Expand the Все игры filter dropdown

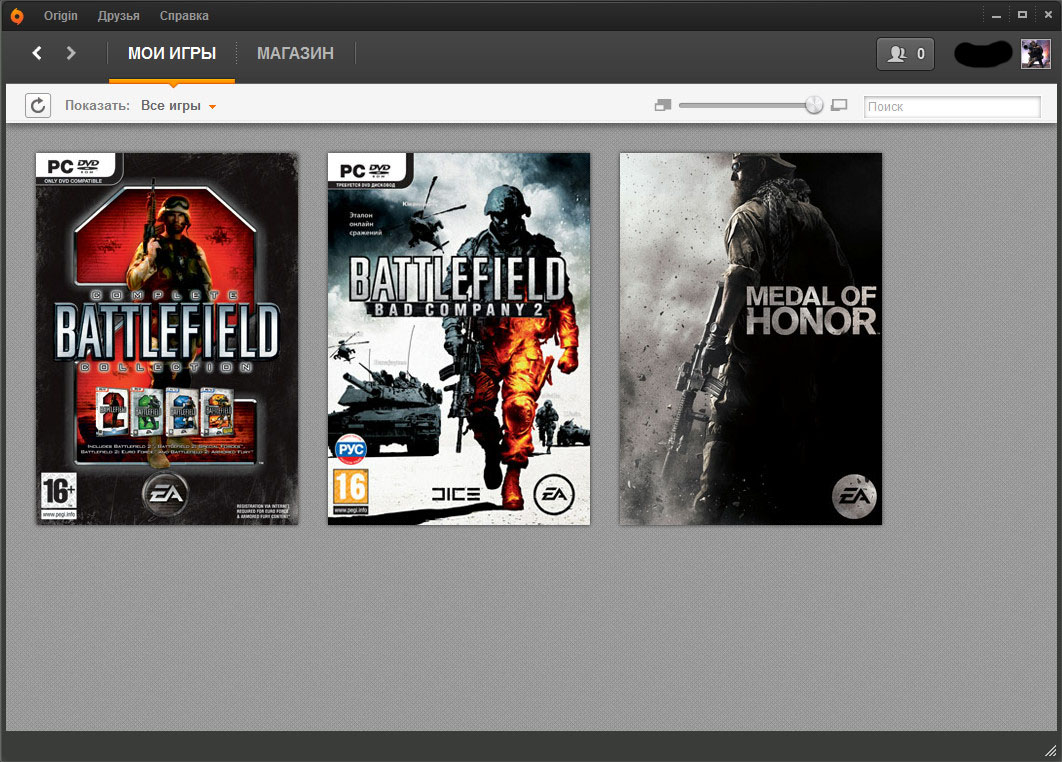(178, 106)
